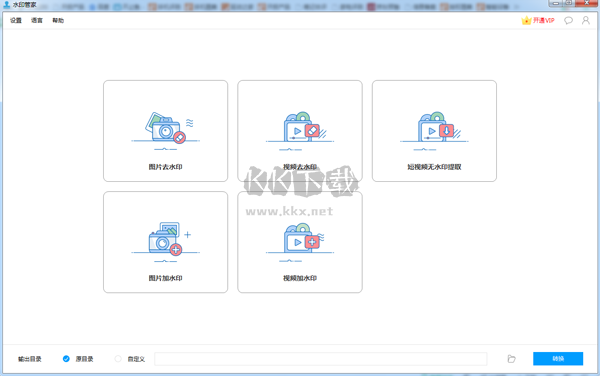
Task: Click the 输出目录 label
Action: click(x=29, y=359)
